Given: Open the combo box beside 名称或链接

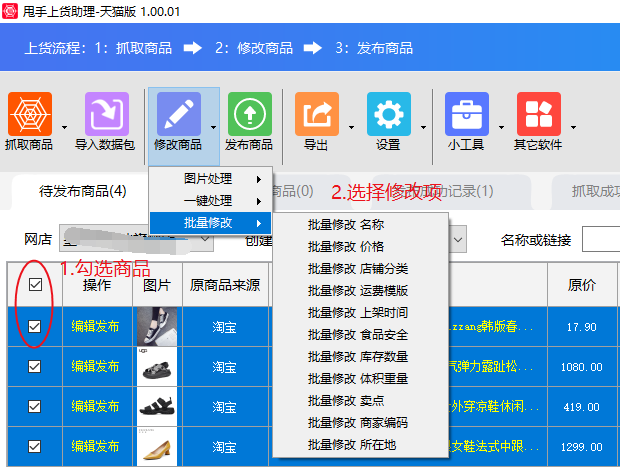Looking at the screenshot, I should coord(458,239).
